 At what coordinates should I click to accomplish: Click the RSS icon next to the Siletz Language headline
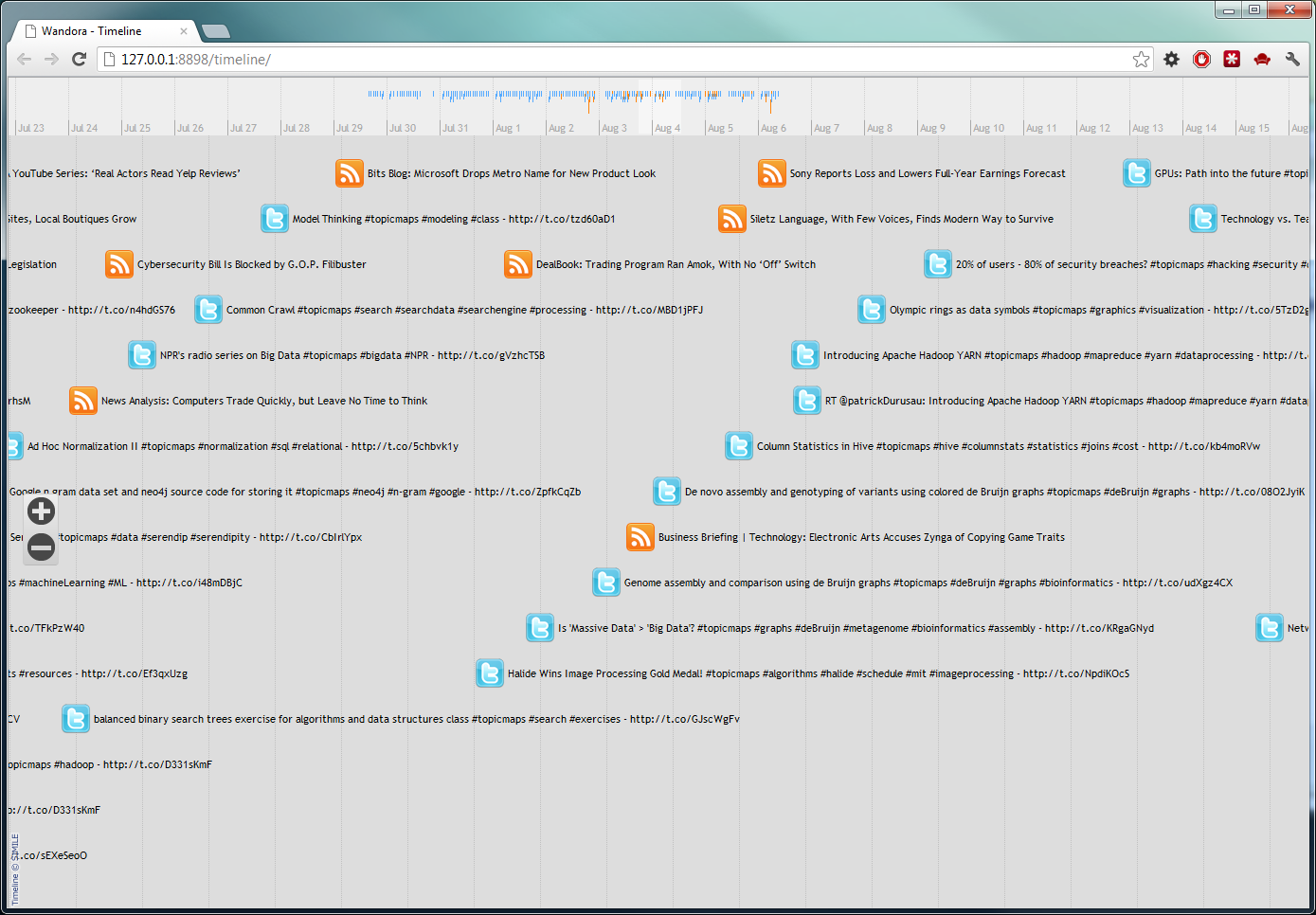(732, 218)
